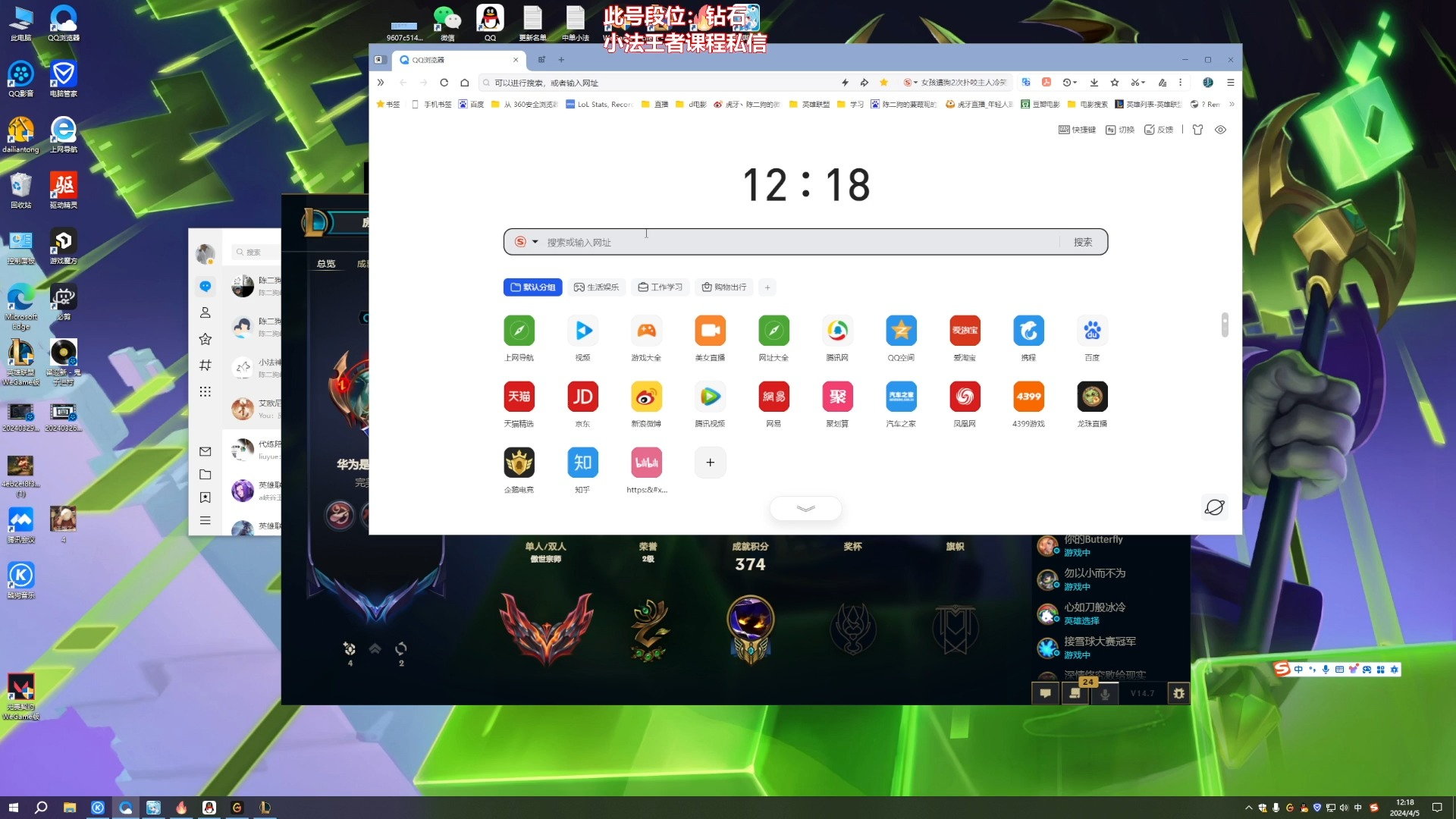Open the 直播 bookmark folder

[654, 104]
